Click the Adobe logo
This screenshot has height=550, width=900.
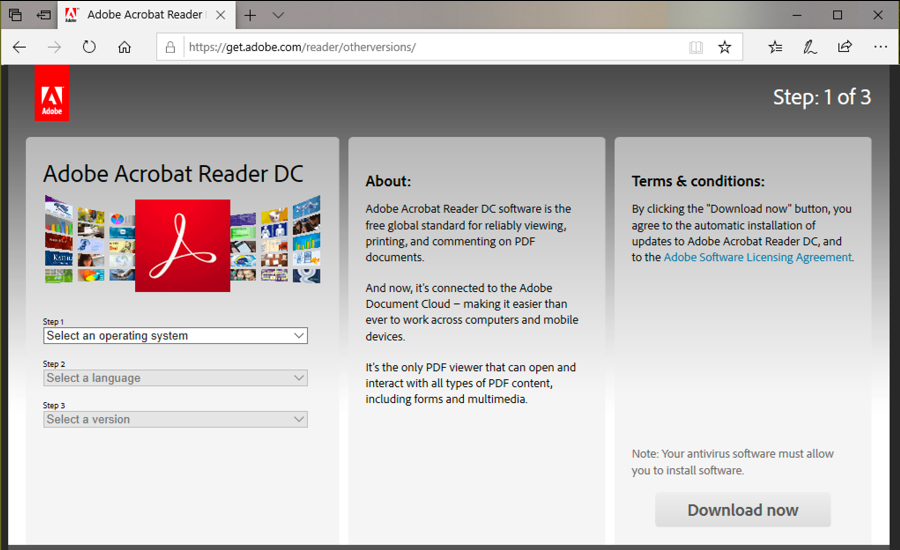point(52,93)
